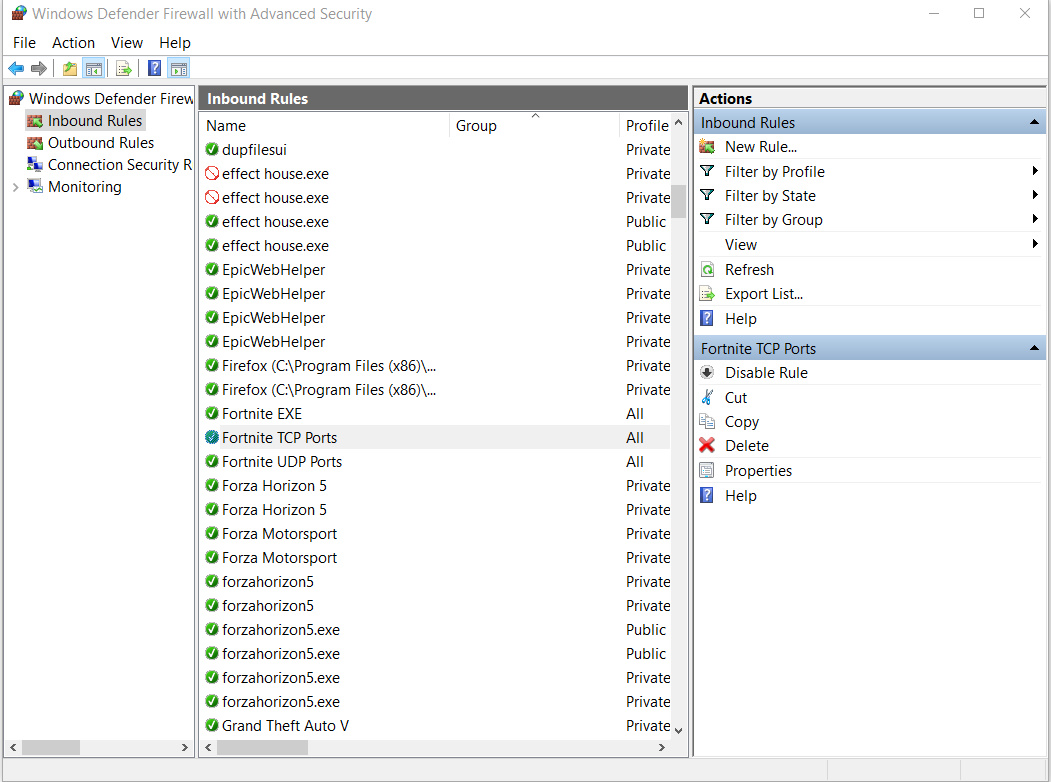Click the Export List toolbar icon
The width and height of the screenshot is (1051, 782).
click(123, 68)
